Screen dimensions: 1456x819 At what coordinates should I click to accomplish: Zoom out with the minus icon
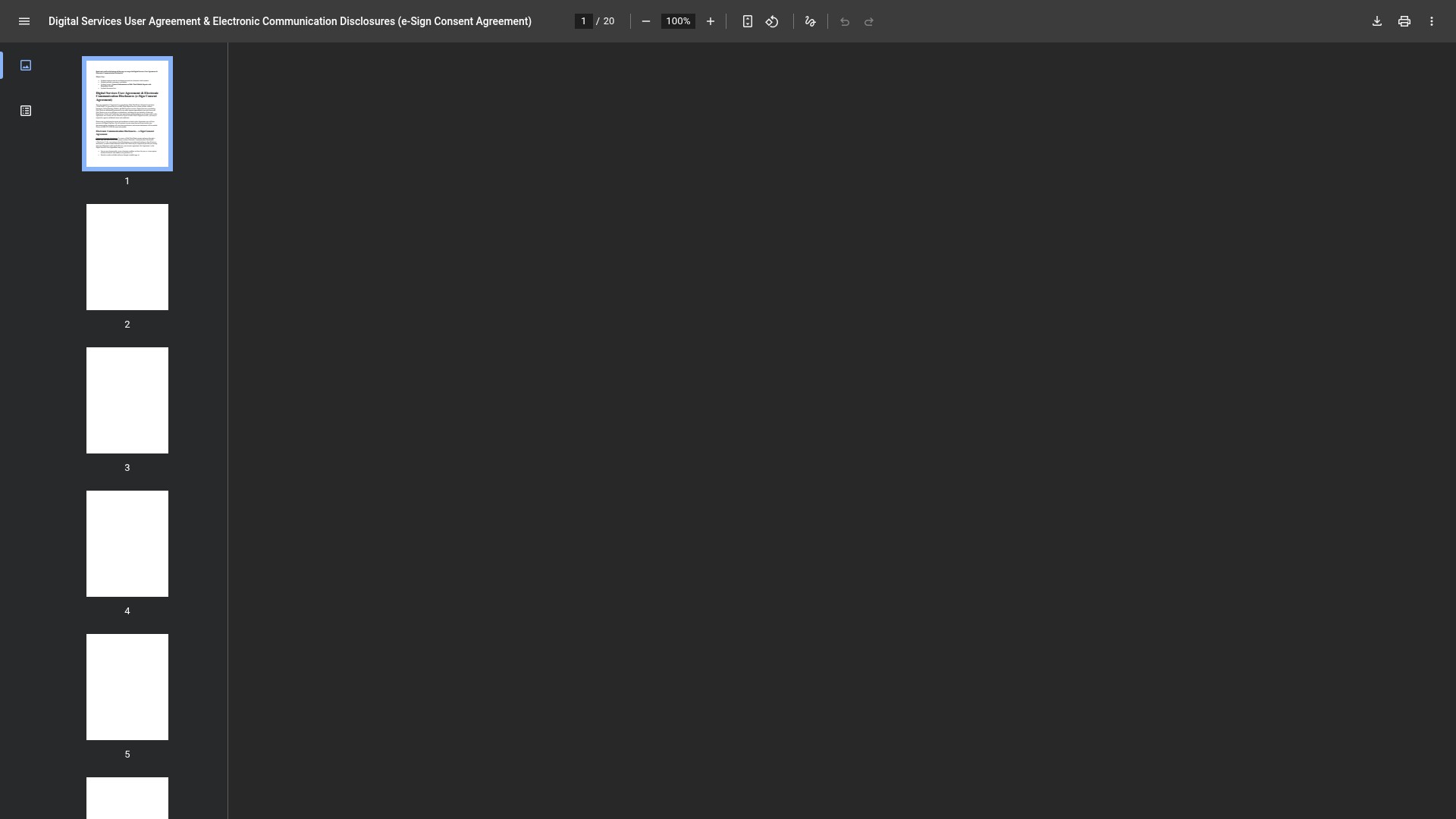point(646,21)
